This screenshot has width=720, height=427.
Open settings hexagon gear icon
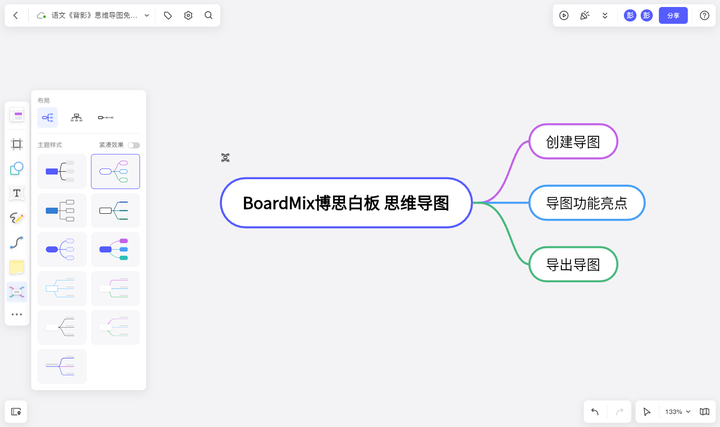[x=188, y=16]
